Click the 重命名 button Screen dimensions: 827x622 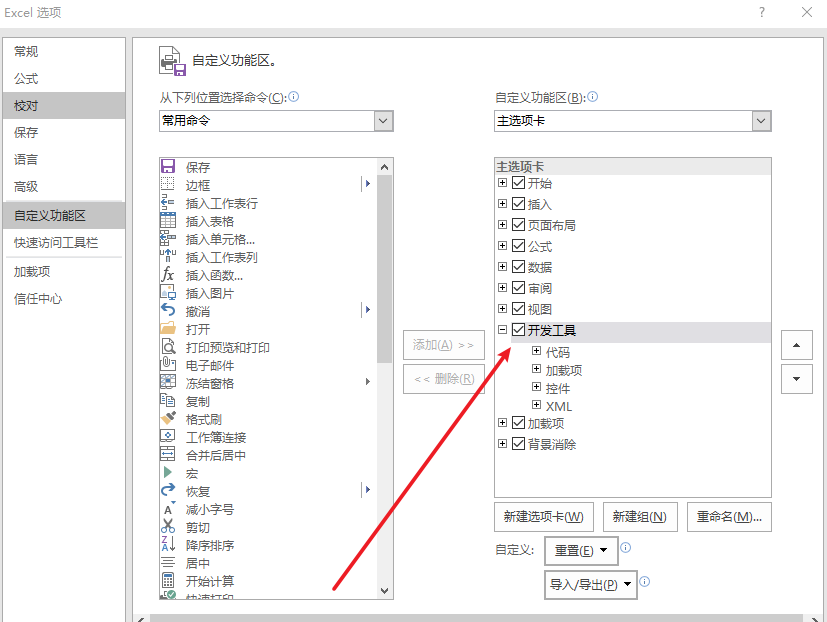[729, 516]
